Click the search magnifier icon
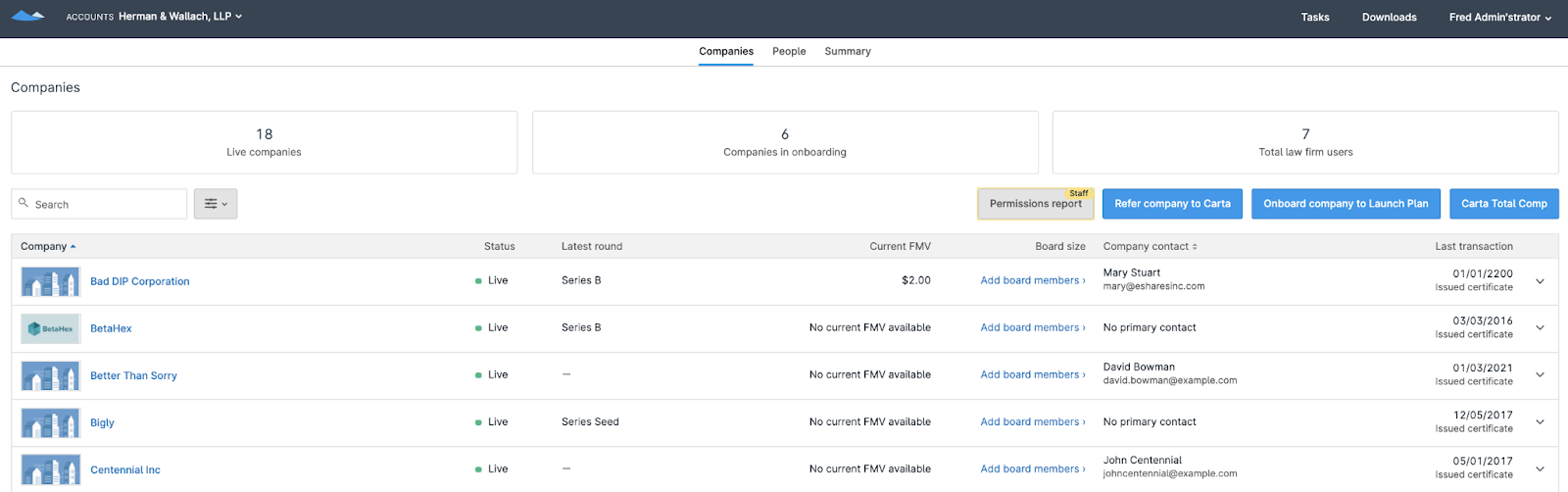1568x492 pixels. [x=24, y=203]
